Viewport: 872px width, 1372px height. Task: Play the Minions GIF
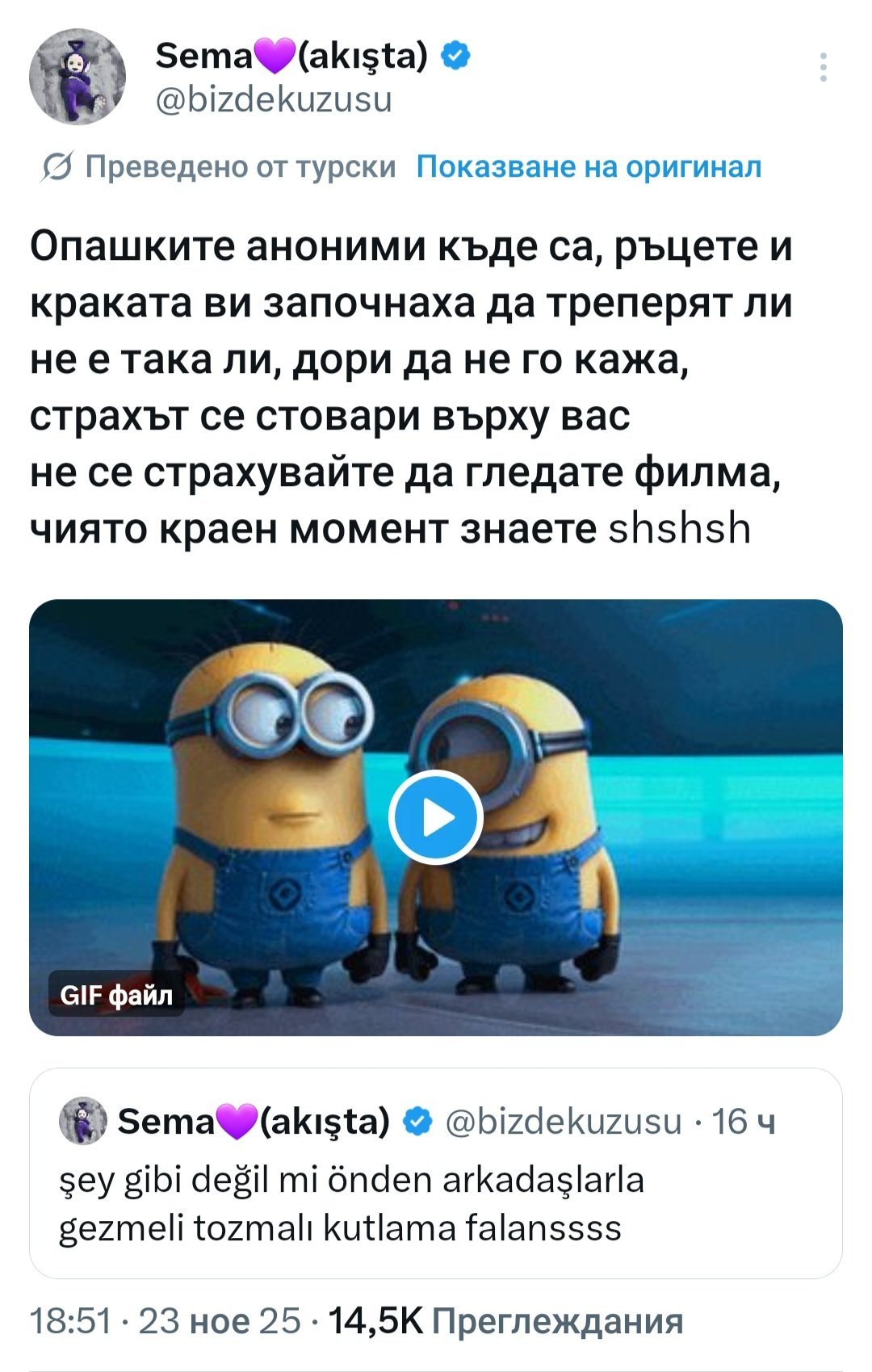tap(436, 817)
